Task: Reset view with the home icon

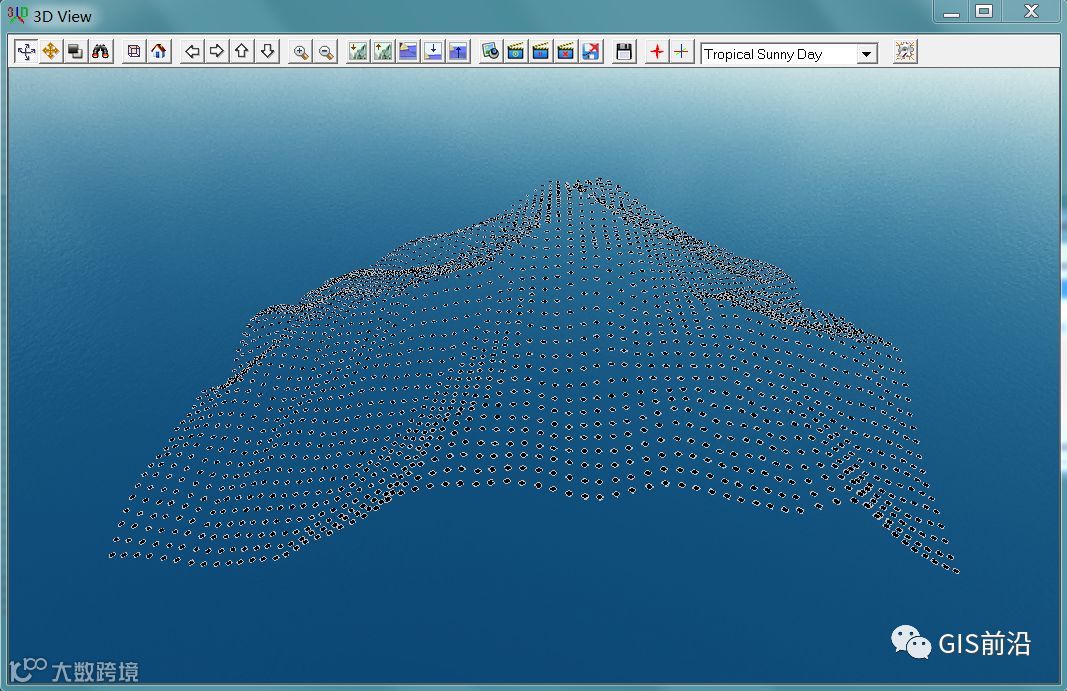Action: point(159,52)
